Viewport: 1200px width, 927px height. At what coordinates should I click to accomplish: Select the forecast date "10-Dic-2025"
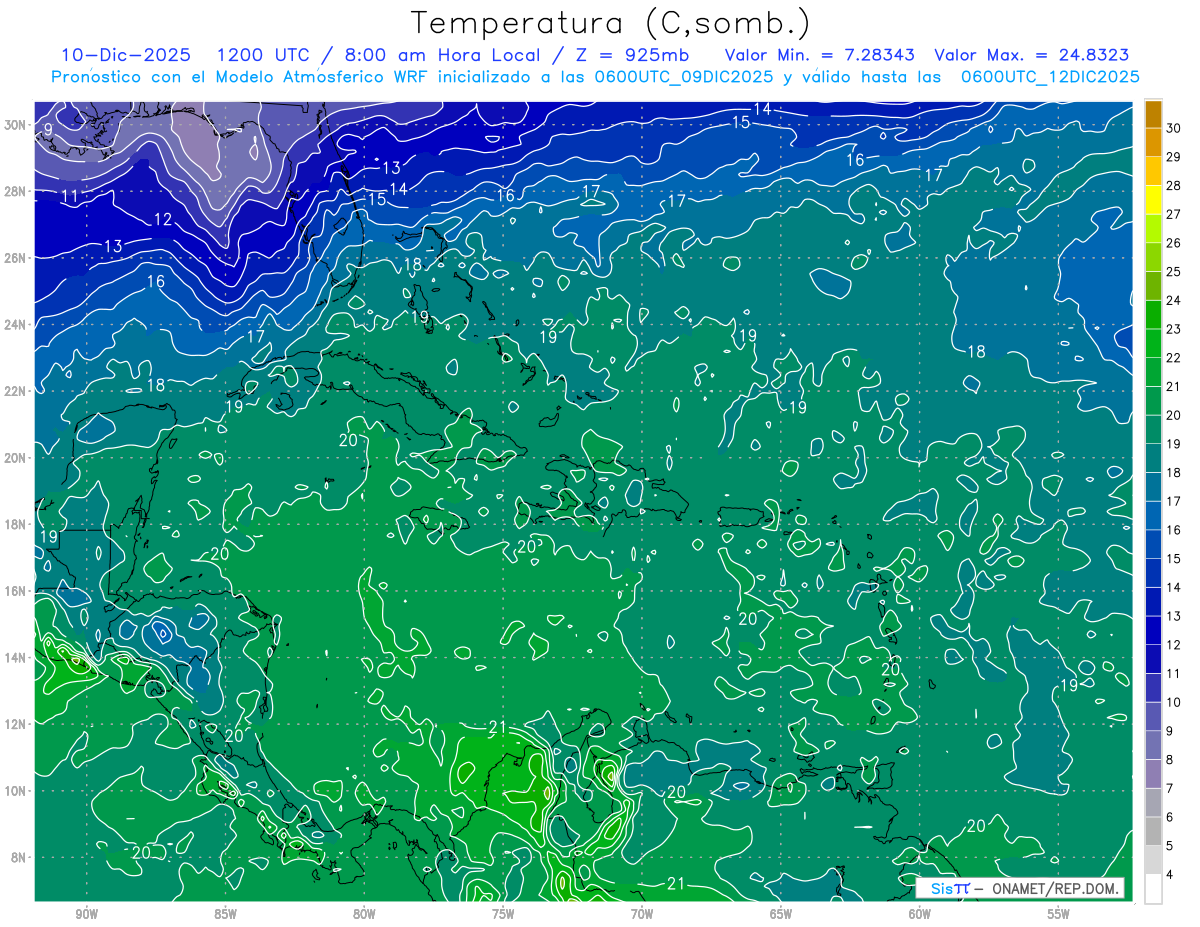click(125, 56)
